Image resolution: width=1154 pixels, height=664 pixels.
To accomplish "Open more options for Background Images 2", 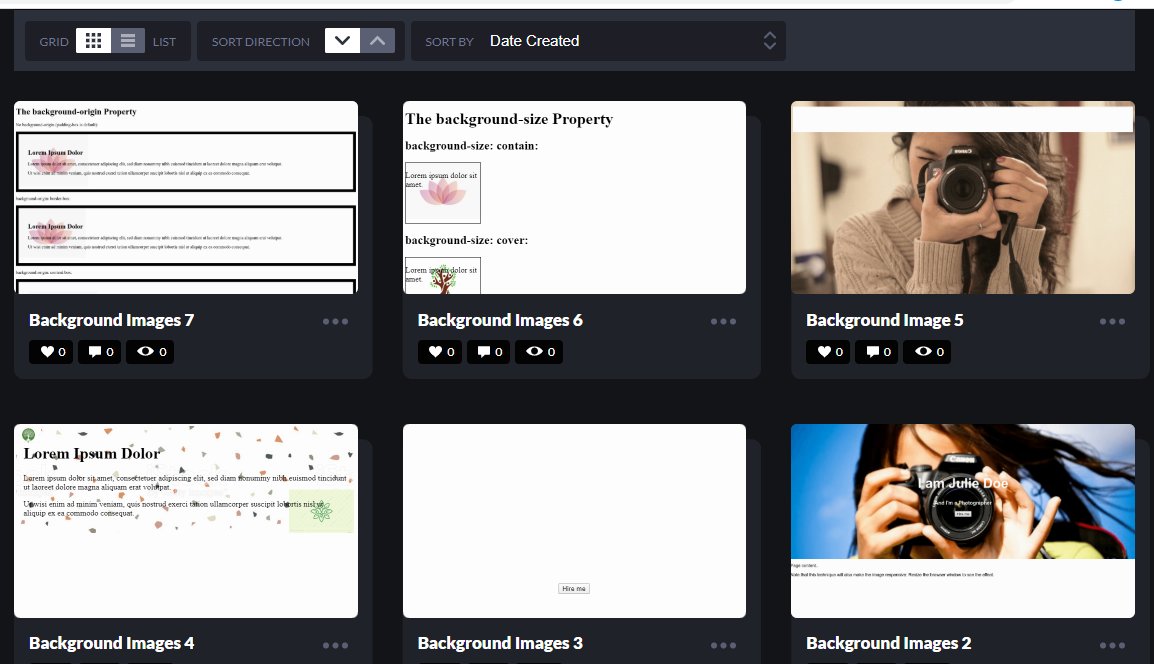I will pyautogui.click(x=1112, y=646).
